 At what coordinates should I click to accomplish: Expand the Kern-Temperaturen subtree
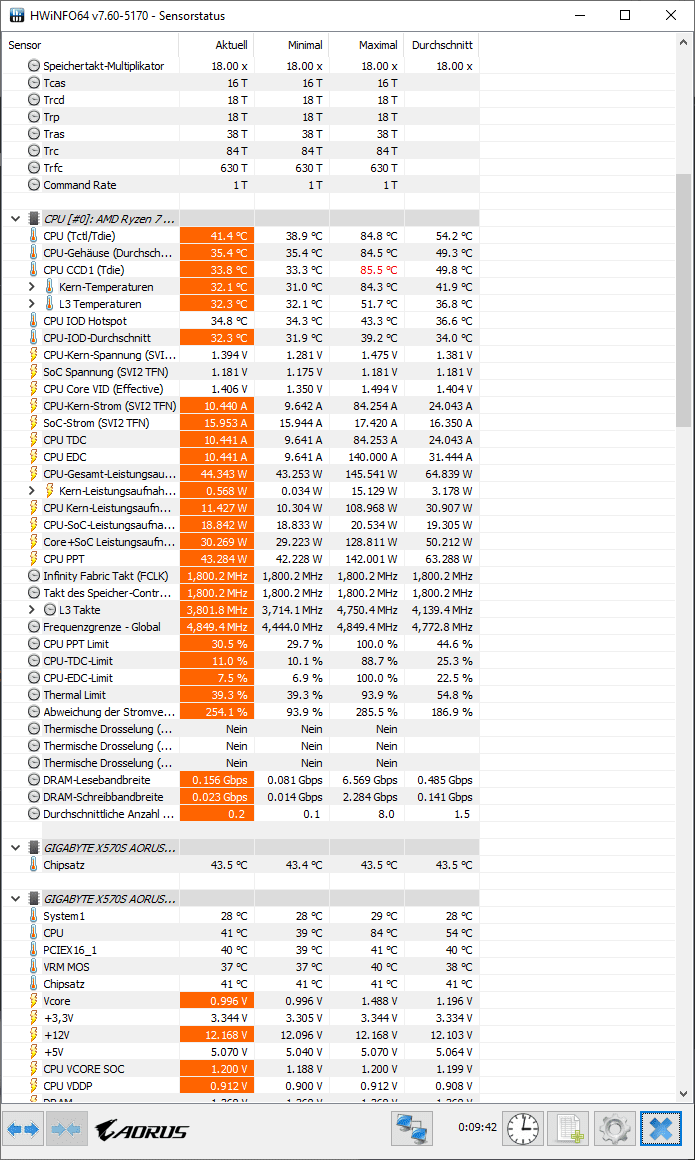[x=32, y=287]
